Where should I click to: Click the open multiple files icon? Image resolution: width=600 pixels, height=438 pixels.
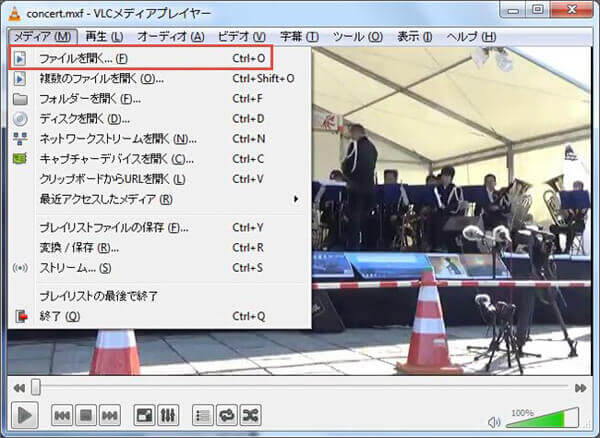tap(20, 78)
